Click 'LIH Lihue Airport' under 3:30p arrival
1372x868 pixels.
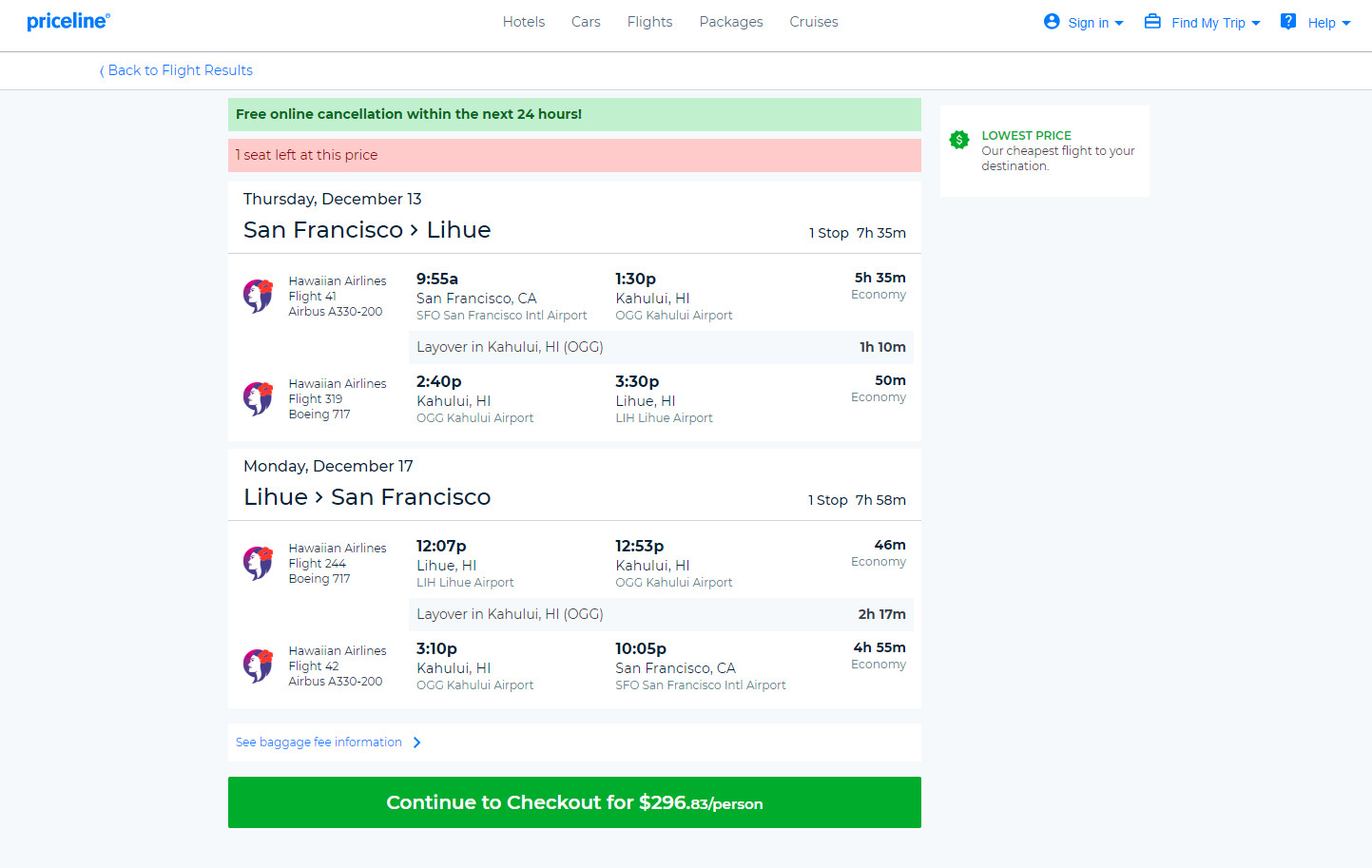tap(664, 418)
